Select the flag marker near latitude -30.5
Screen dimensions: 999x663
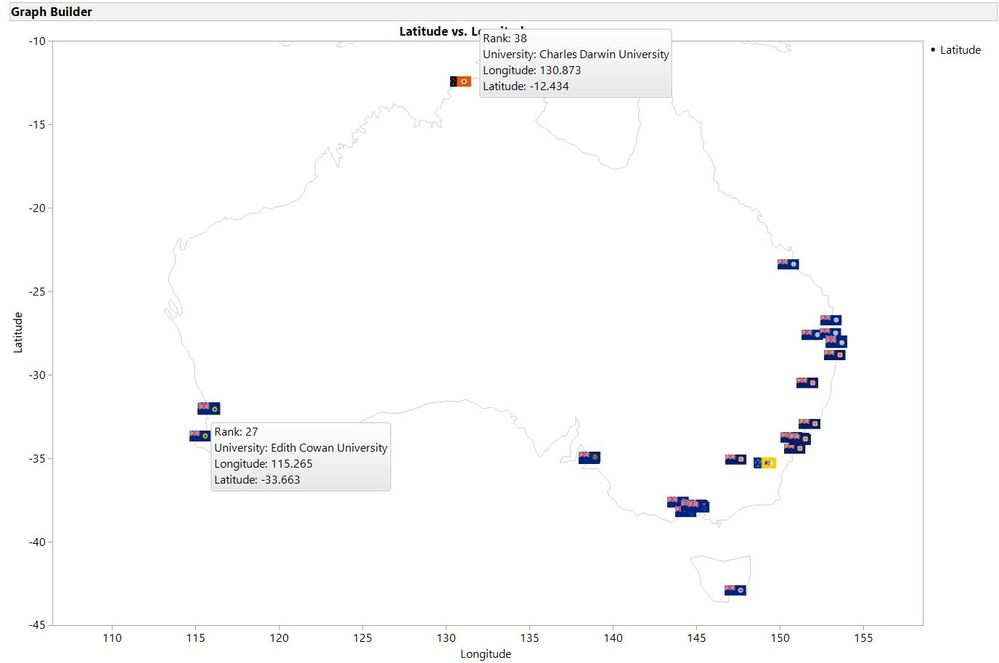point(807,383)
